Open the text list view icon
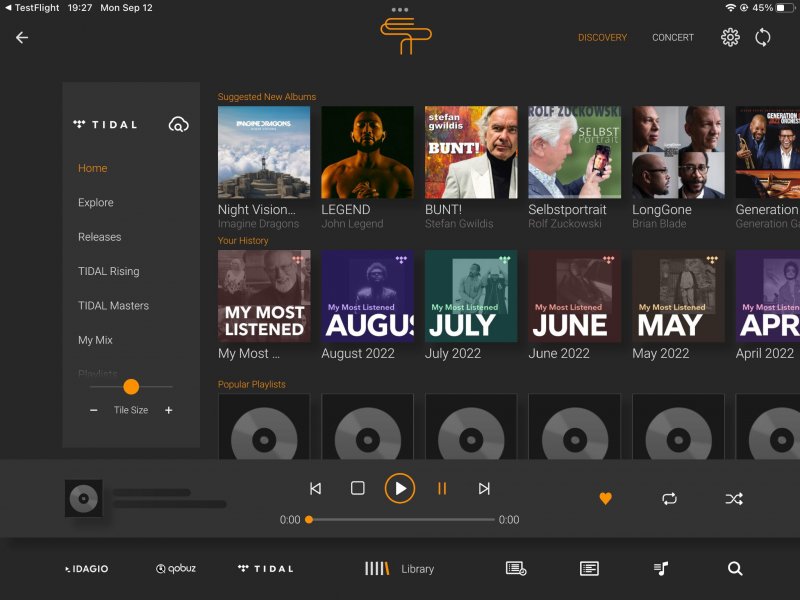The height and width of the screenshot is (600, 800). (x=589, y=568)
